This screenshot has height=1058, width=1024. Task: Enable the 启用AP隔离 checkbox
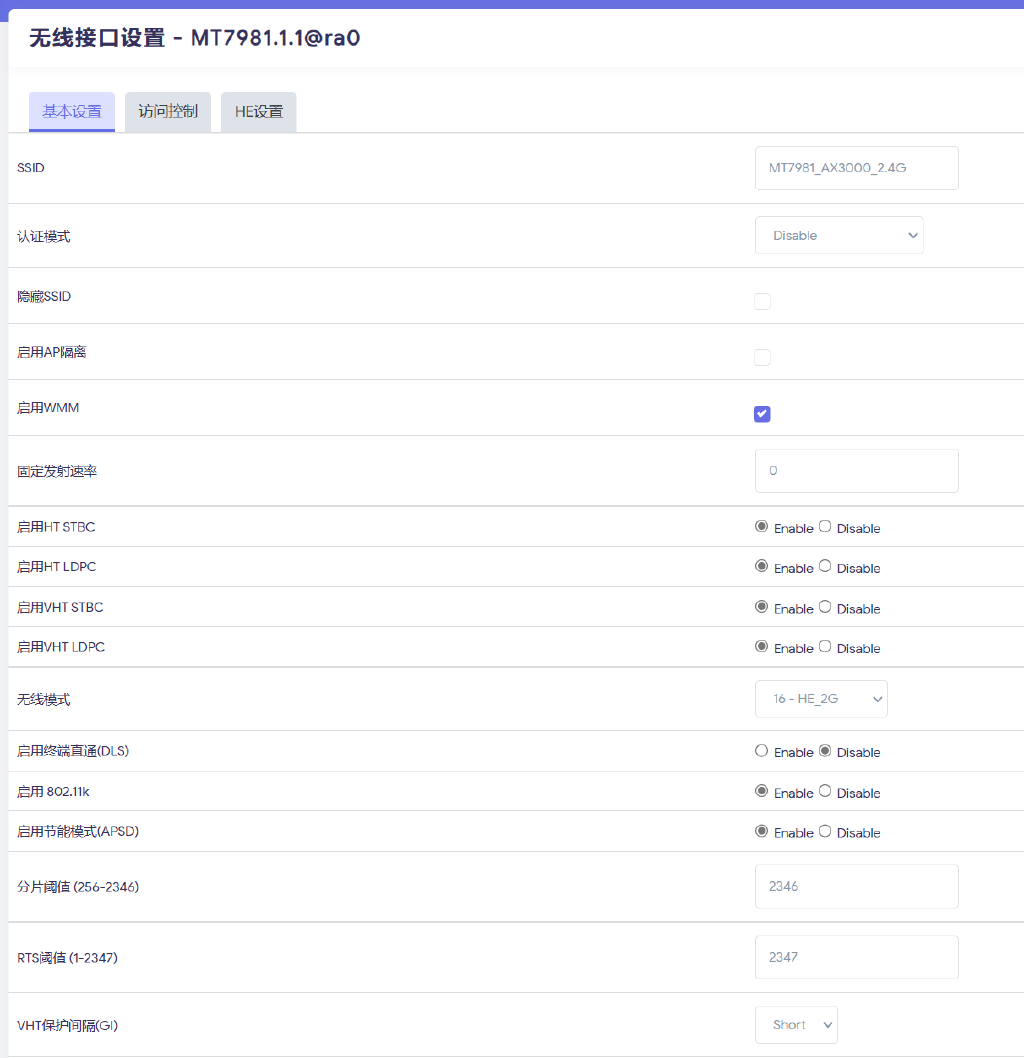[762, 357]
